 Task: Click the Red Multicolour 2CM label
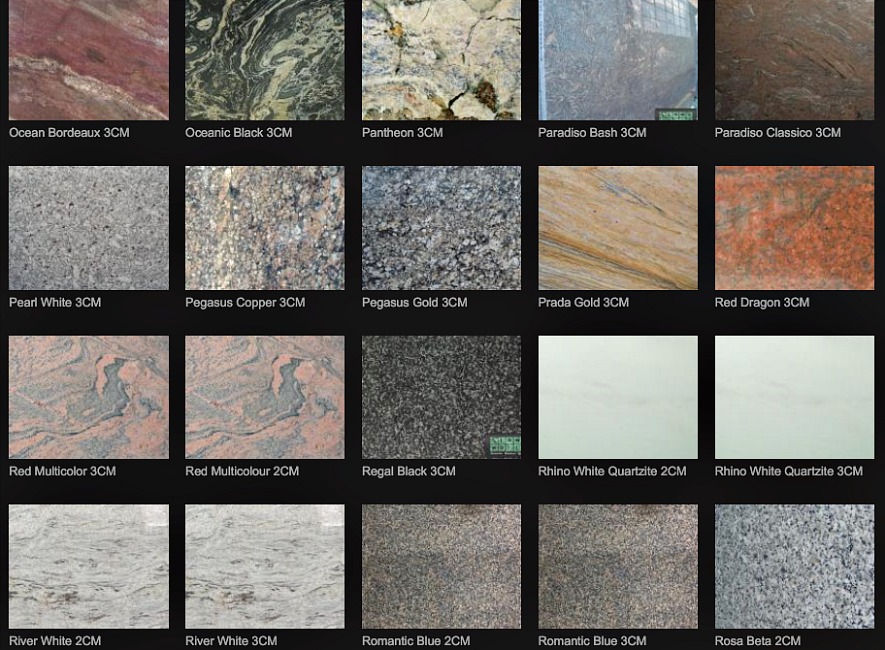(x=242, y=471)
